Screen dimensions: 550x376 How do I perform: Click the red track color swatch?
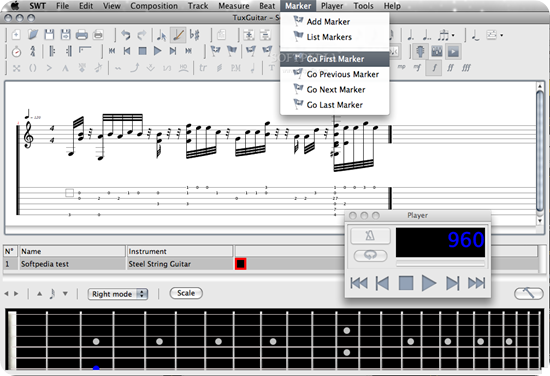(241, 264)
